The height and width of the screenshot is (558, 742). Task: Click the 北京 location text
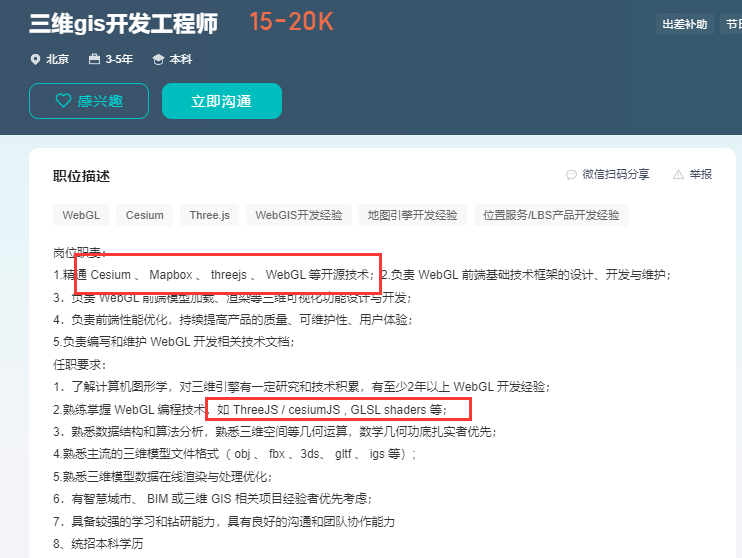[x=57, y=60]
